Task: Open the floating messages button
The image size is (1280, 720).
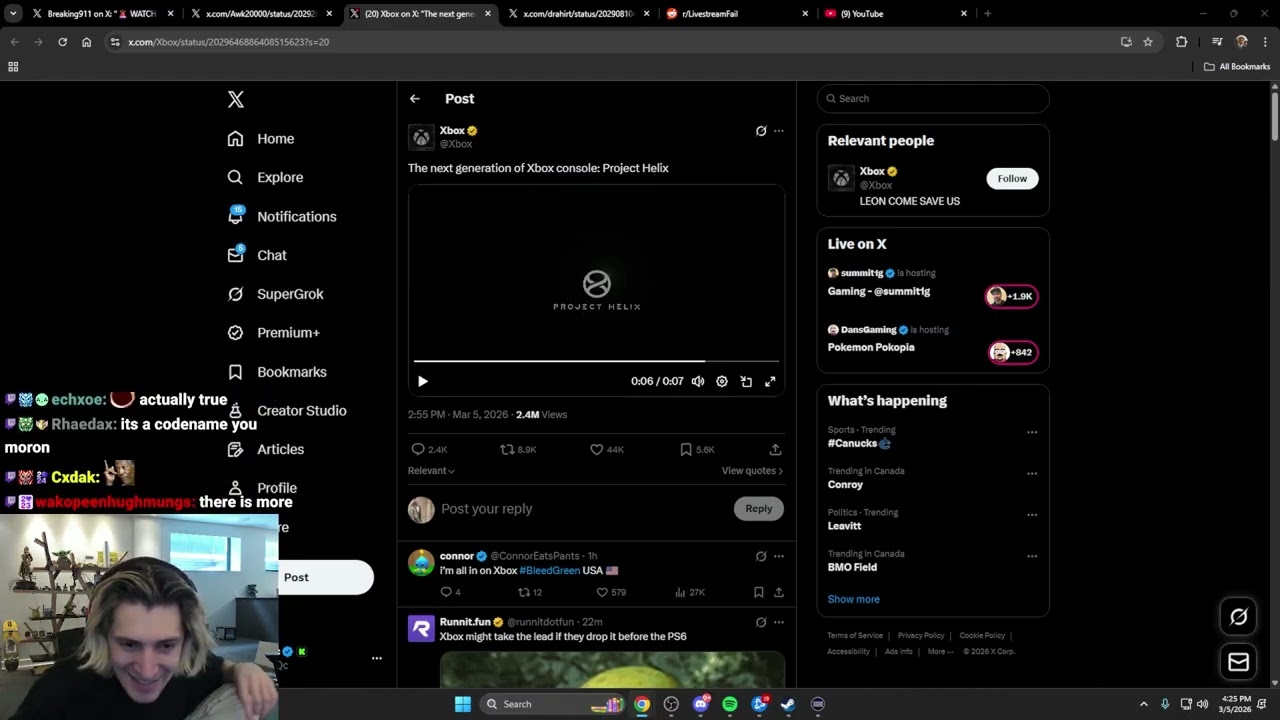Action: point(1238,662)
